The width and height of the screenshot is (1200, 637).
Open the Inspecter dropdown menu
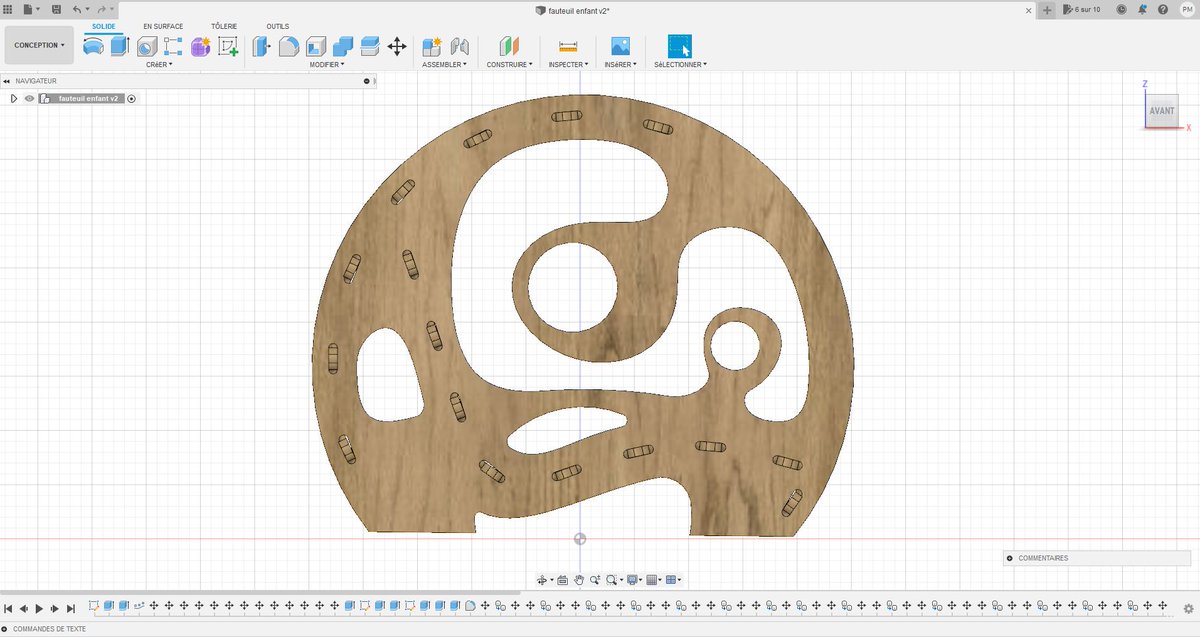point(568,64)
